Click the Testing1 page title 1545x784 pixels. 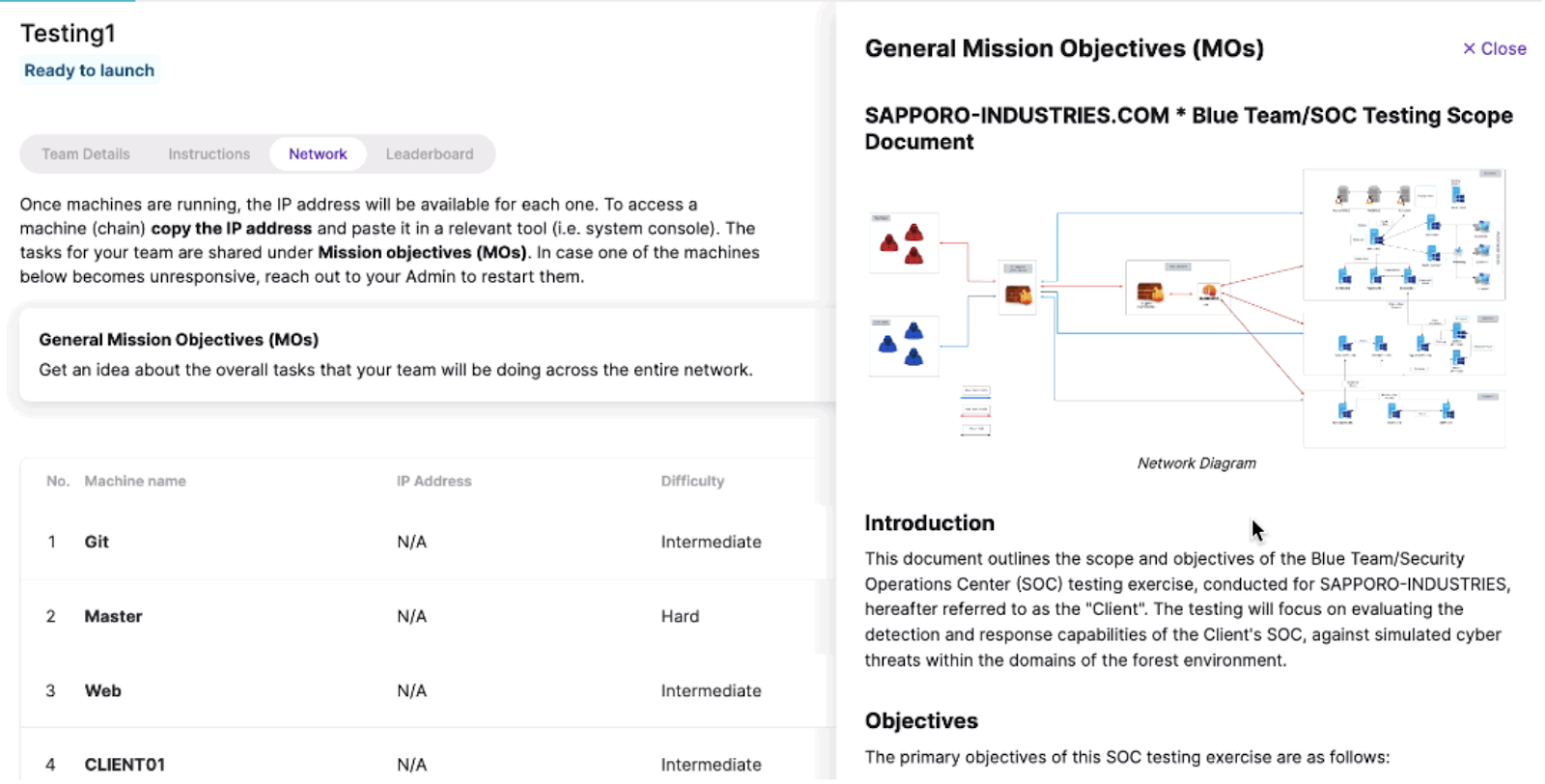tap(68, 33)
